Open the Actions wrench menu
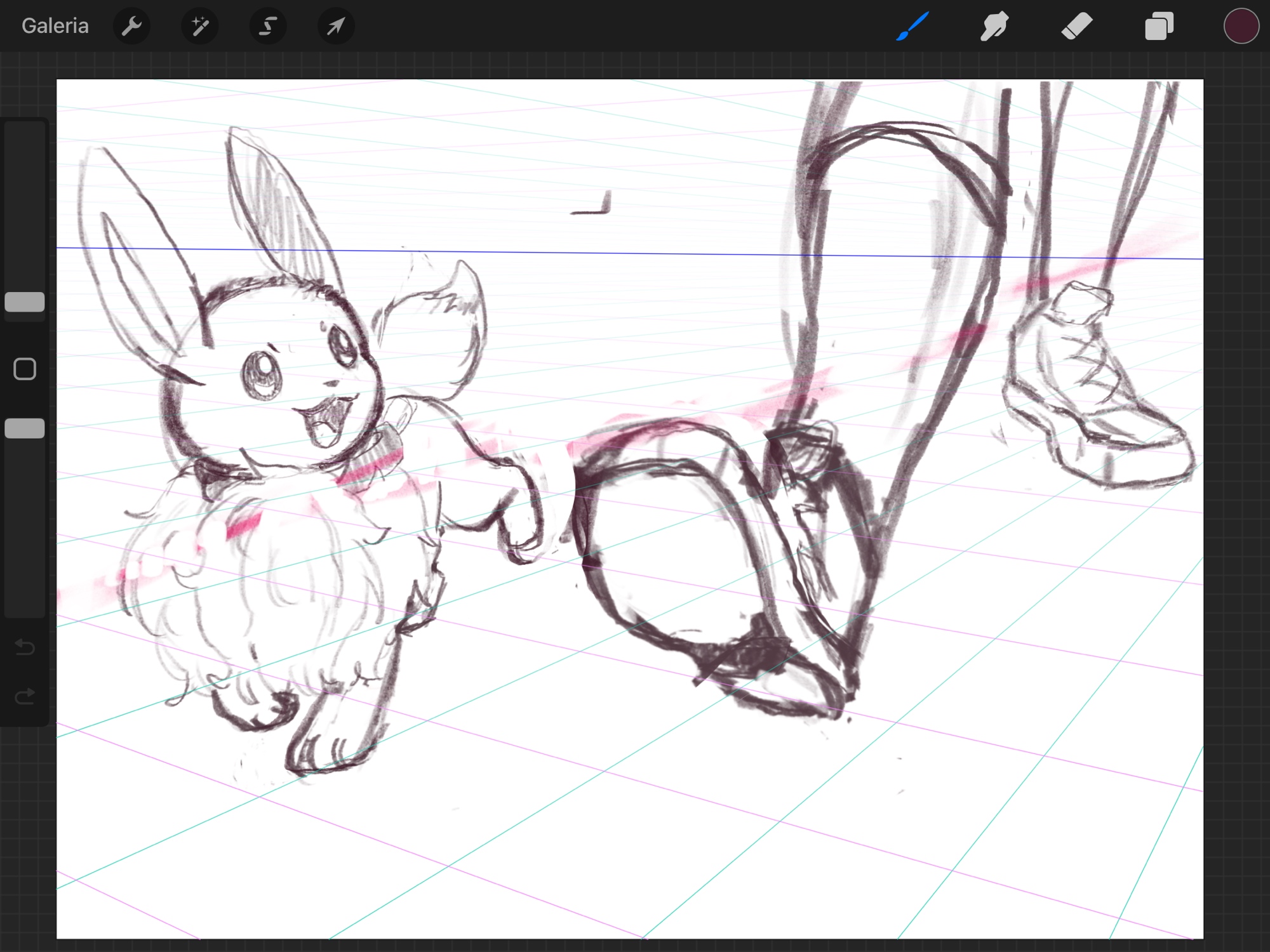This screenshot has height=952, width=1270. tap(131, 26)
